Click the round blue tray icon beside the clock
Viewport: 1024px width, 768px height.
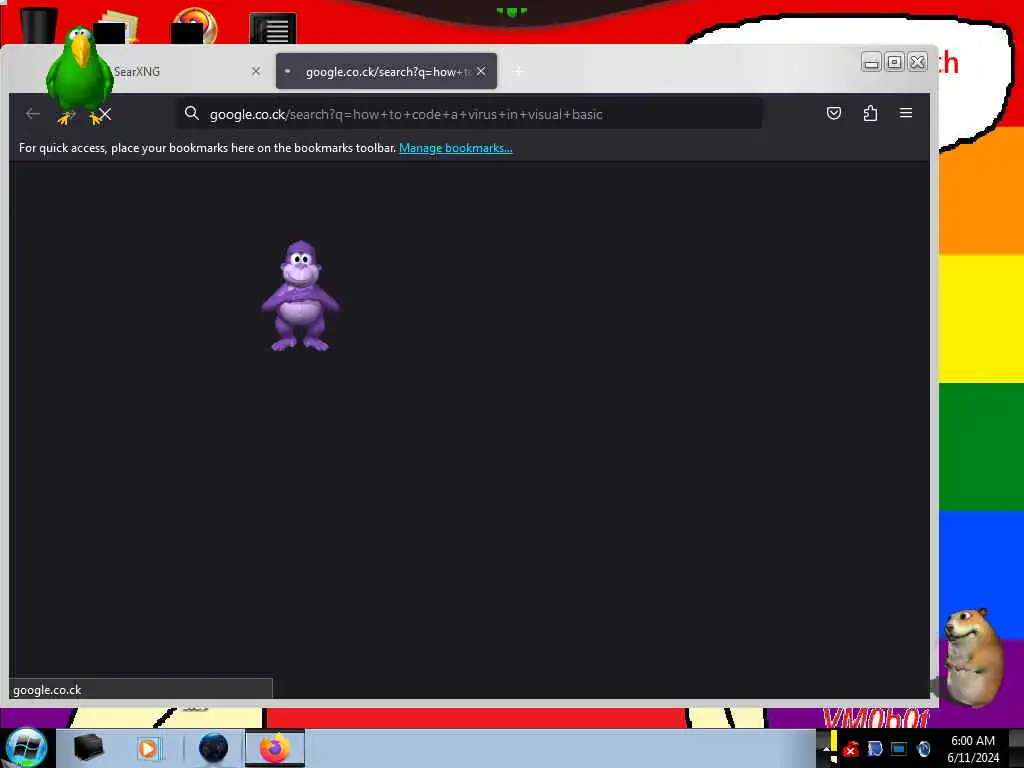pos(923,749)
